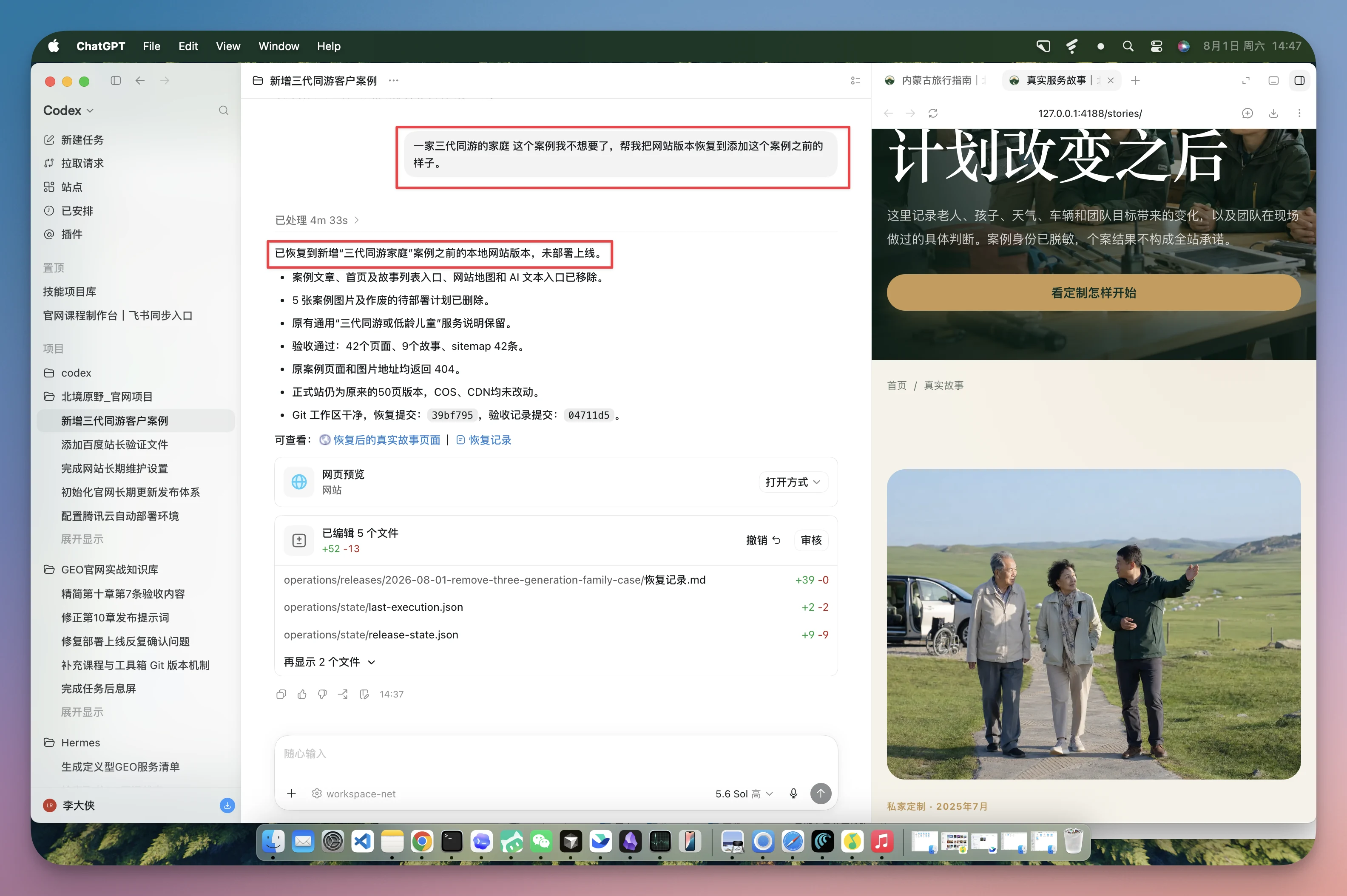This screenshot has height=896, width=1347.
Task: Open the preview browser kebab menu
Action: coord(1299,113)
